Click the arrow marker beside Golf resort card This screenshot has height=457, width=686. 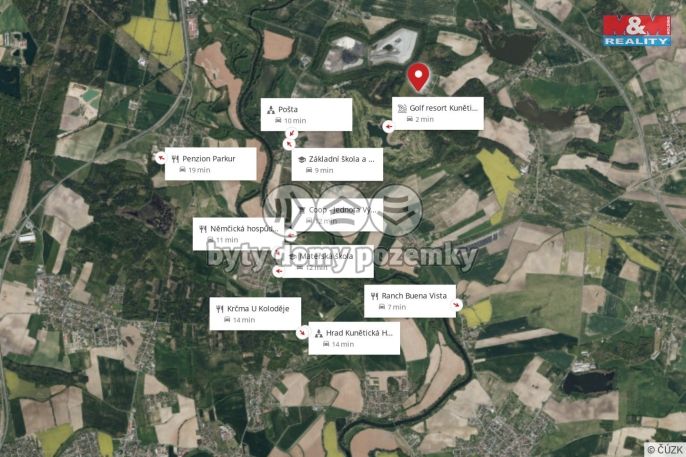pyautogui.click(x=388, y=127)
